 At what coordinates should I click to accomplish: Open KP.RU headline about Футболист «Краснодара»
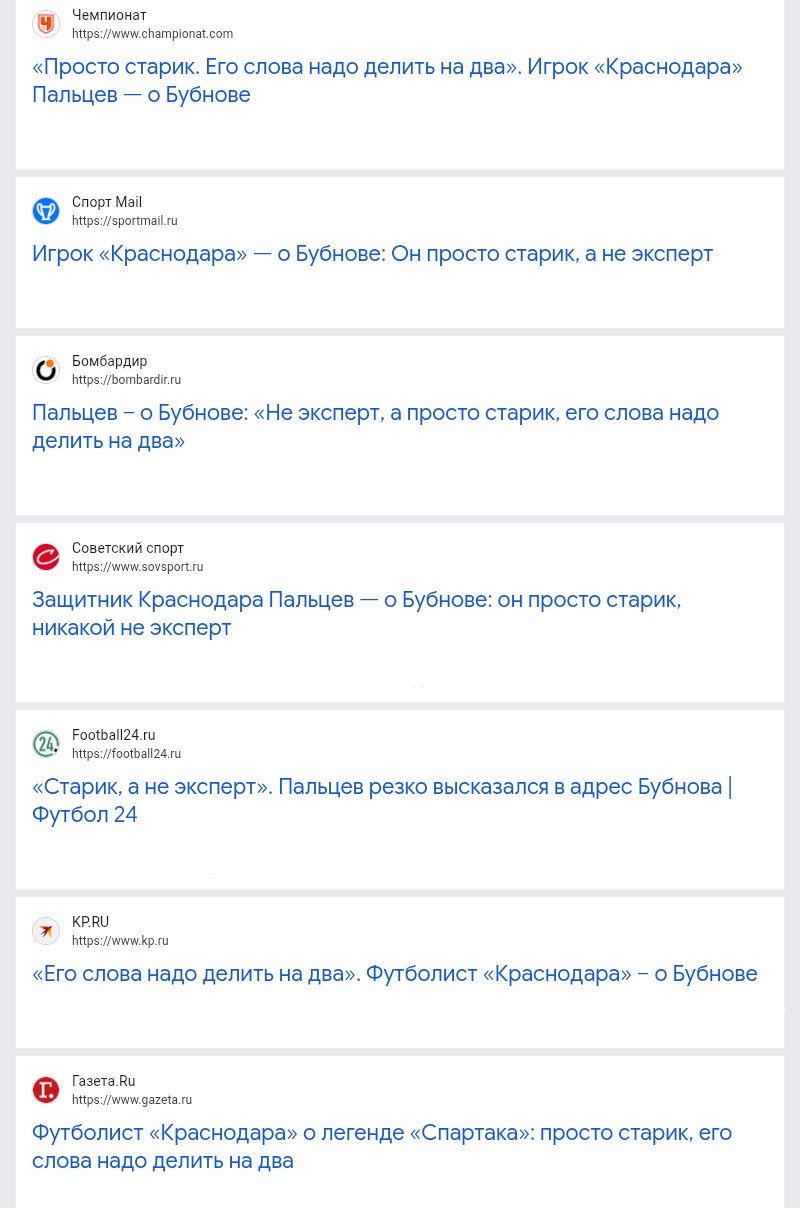coord(394,974)
